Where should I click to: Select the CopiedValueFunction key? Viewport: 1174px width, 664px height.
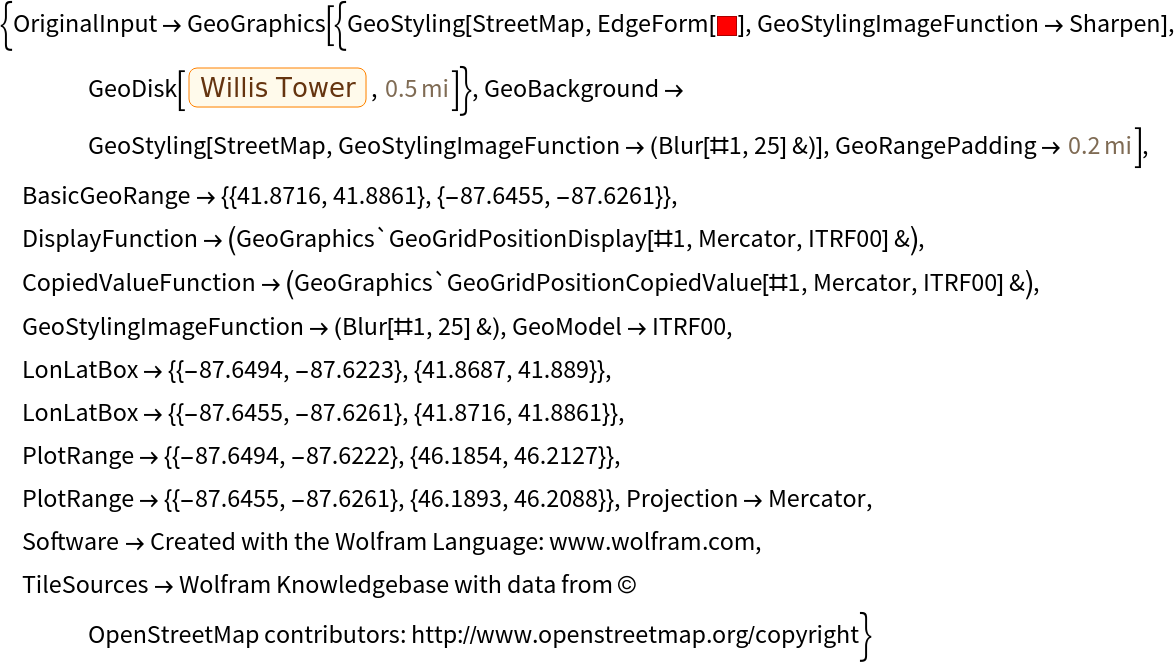coord(138,283)
